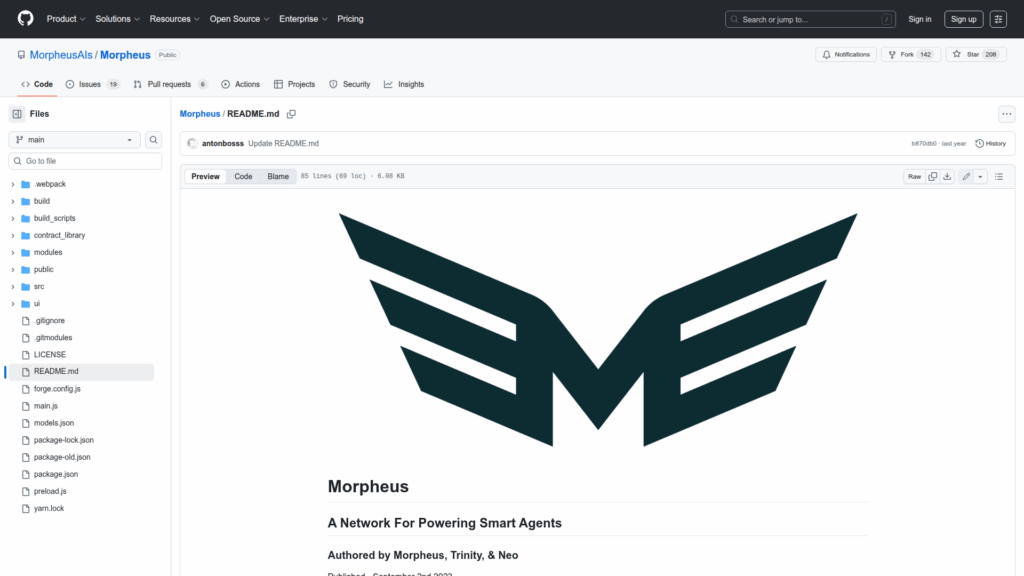Expand the .webpack folder chevron
Image resolution: width=1024 pixels, height=576 pixels.
tap(13, 184)
